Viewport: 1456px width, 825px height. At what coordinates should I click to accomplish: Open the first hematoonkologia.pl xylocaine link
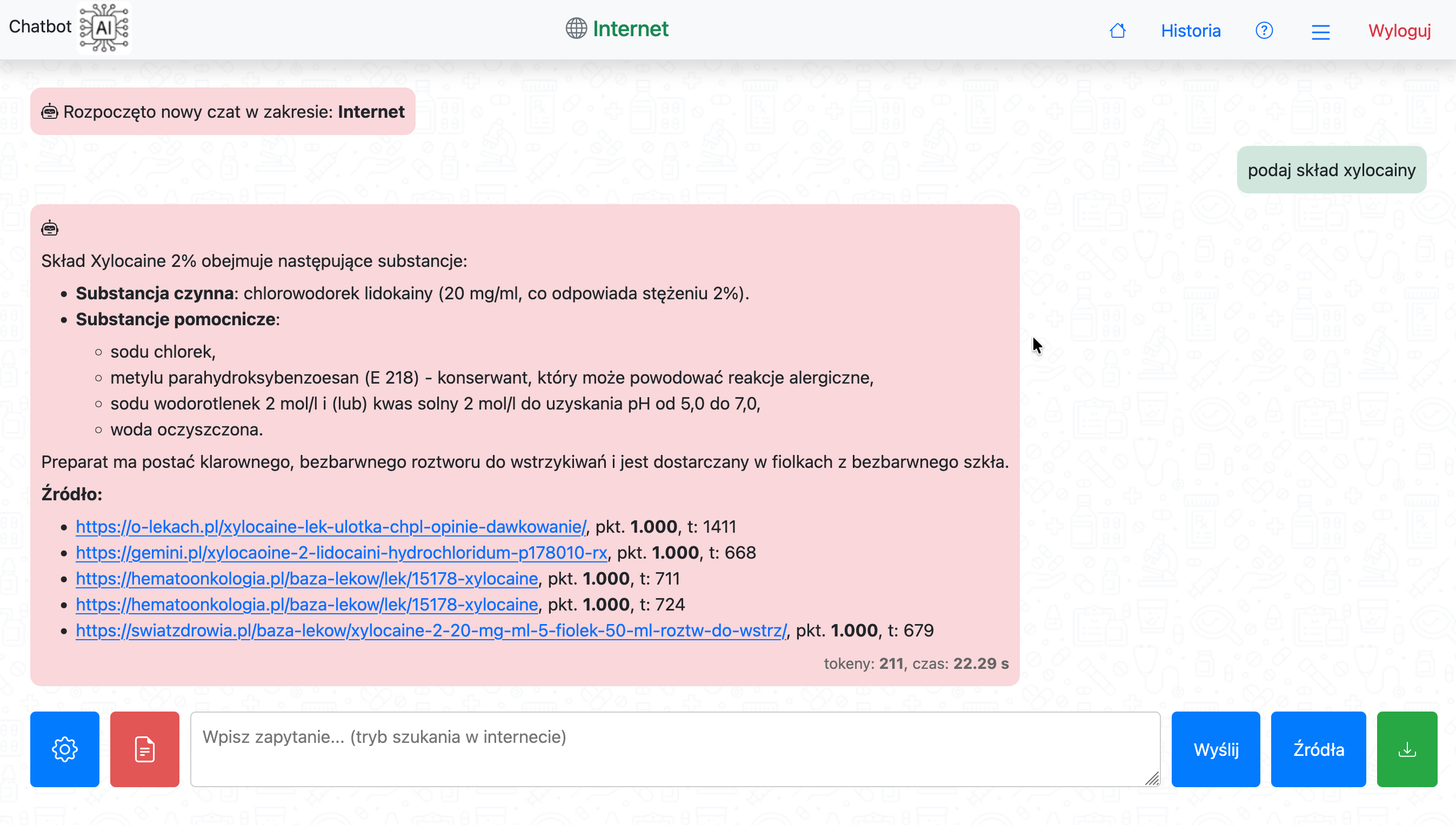[306, 579]
